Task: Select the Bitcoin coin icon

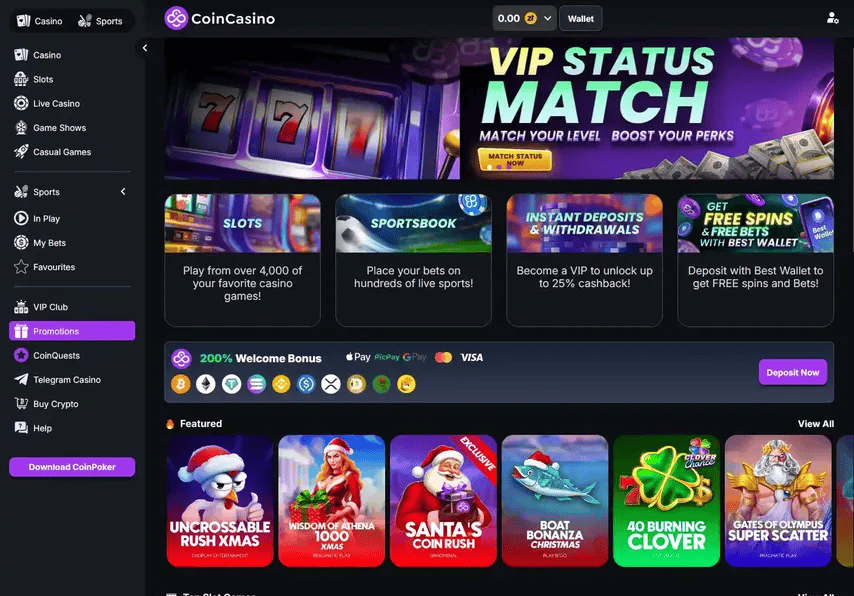Action: pyautogui.click(x=181, y=384)
